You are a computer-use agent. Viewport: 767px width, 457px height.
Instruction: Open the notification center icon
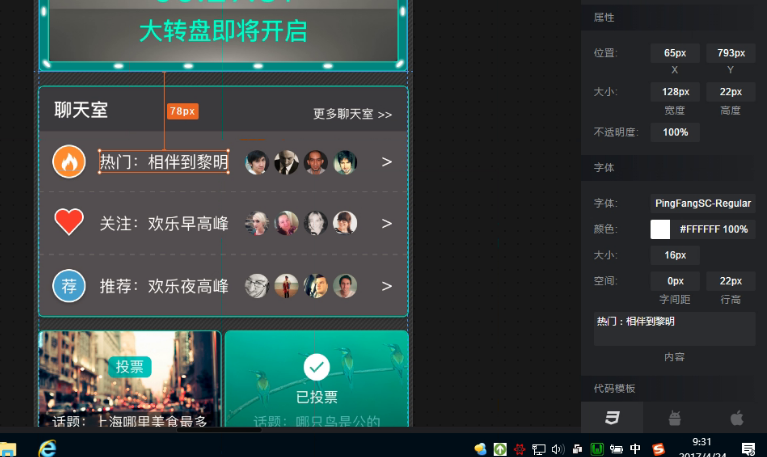point(748,448)
